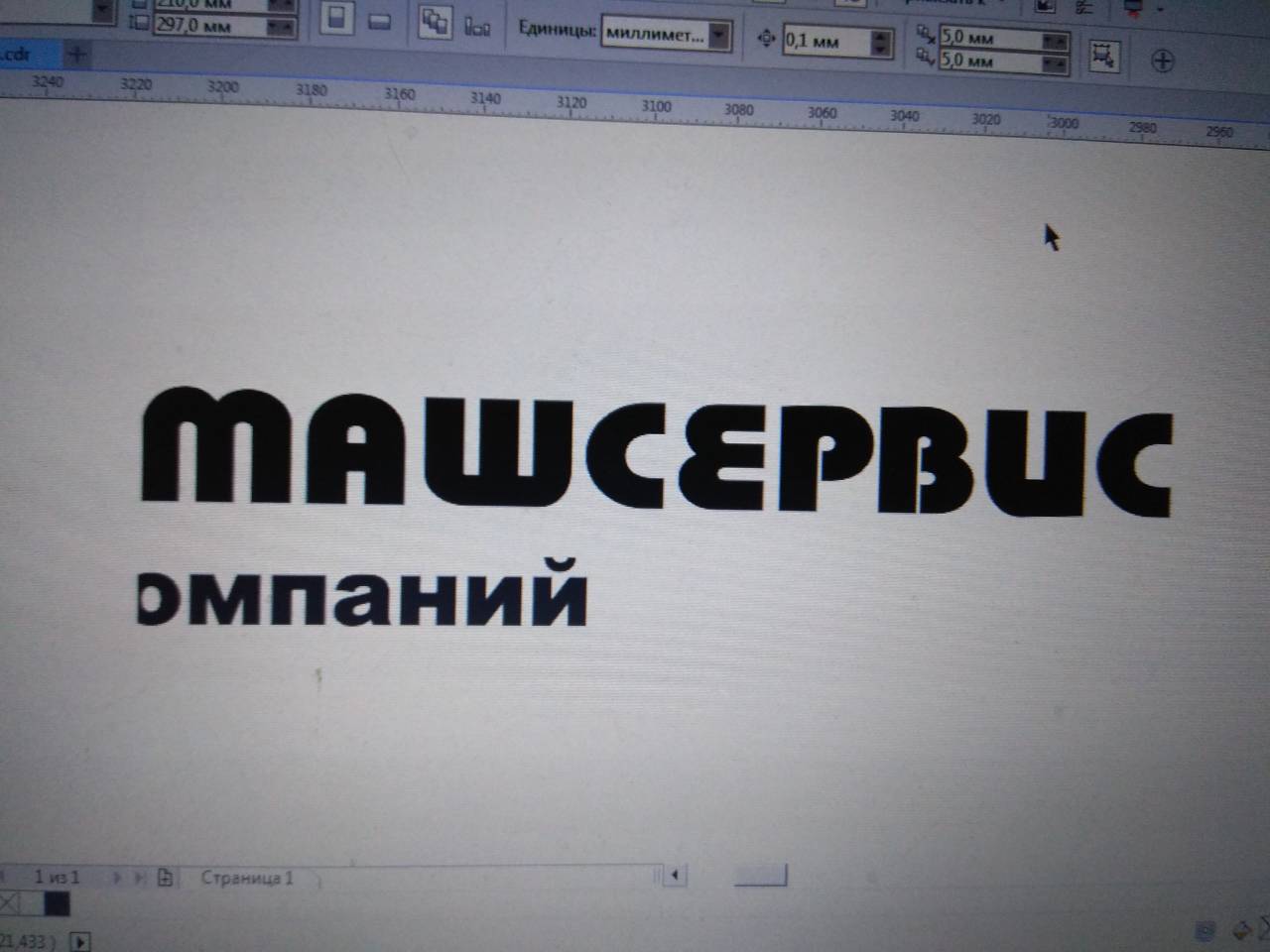
Task: Adjust vertical duplicate distance spinner
Action: pos(1056,62)
